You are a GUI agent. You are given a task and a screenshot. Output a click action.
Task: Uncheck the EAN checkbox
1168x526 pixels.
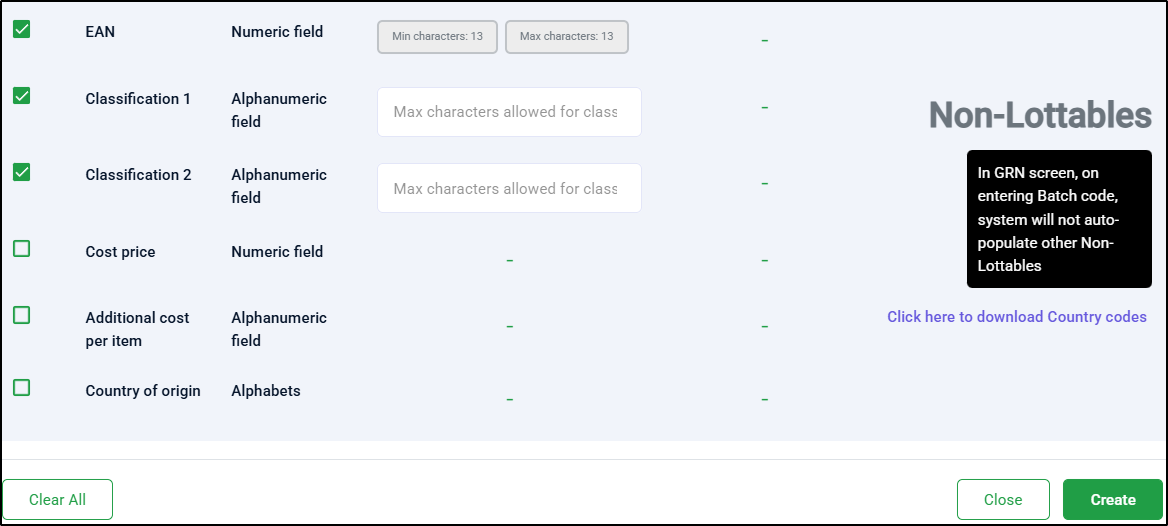point(21,29)
